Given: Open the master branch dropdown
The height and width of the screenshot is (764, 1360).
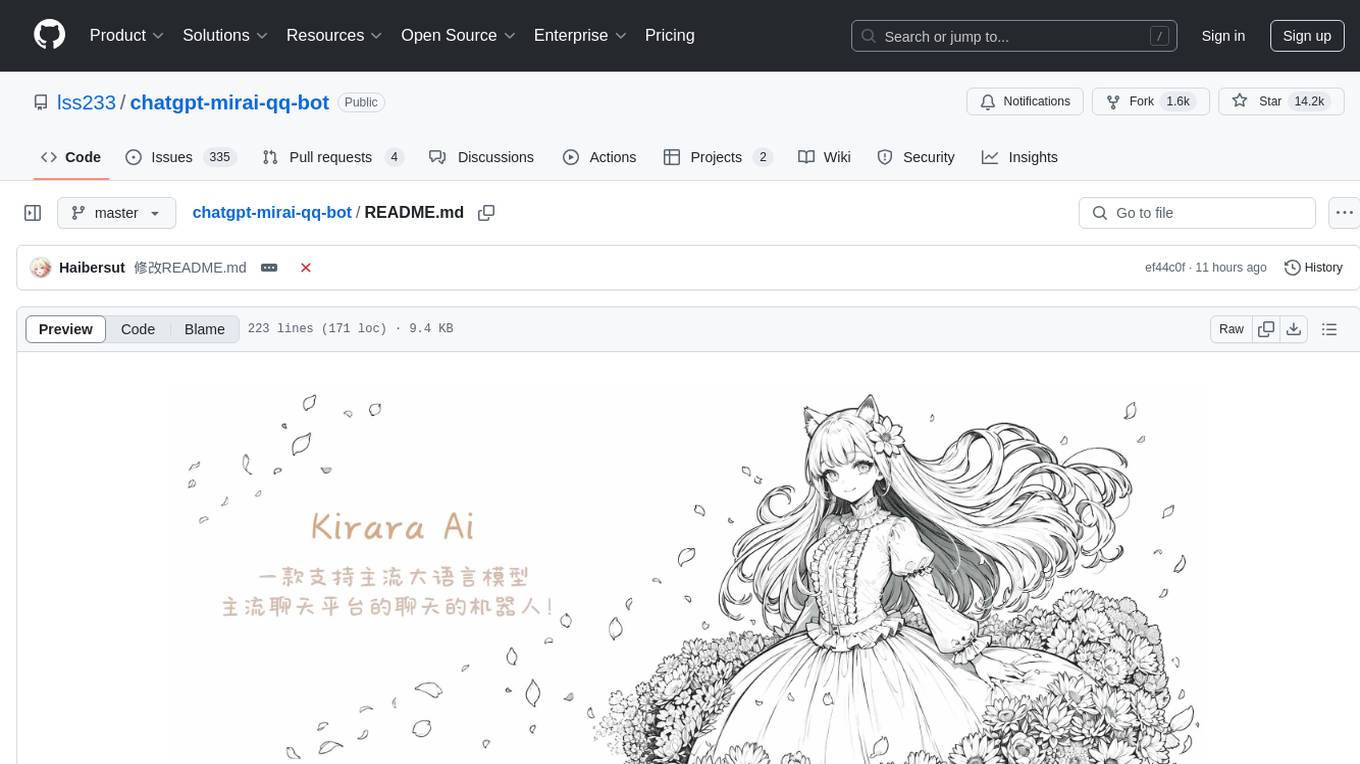Looking at the screenshot, I should (116, 213).
